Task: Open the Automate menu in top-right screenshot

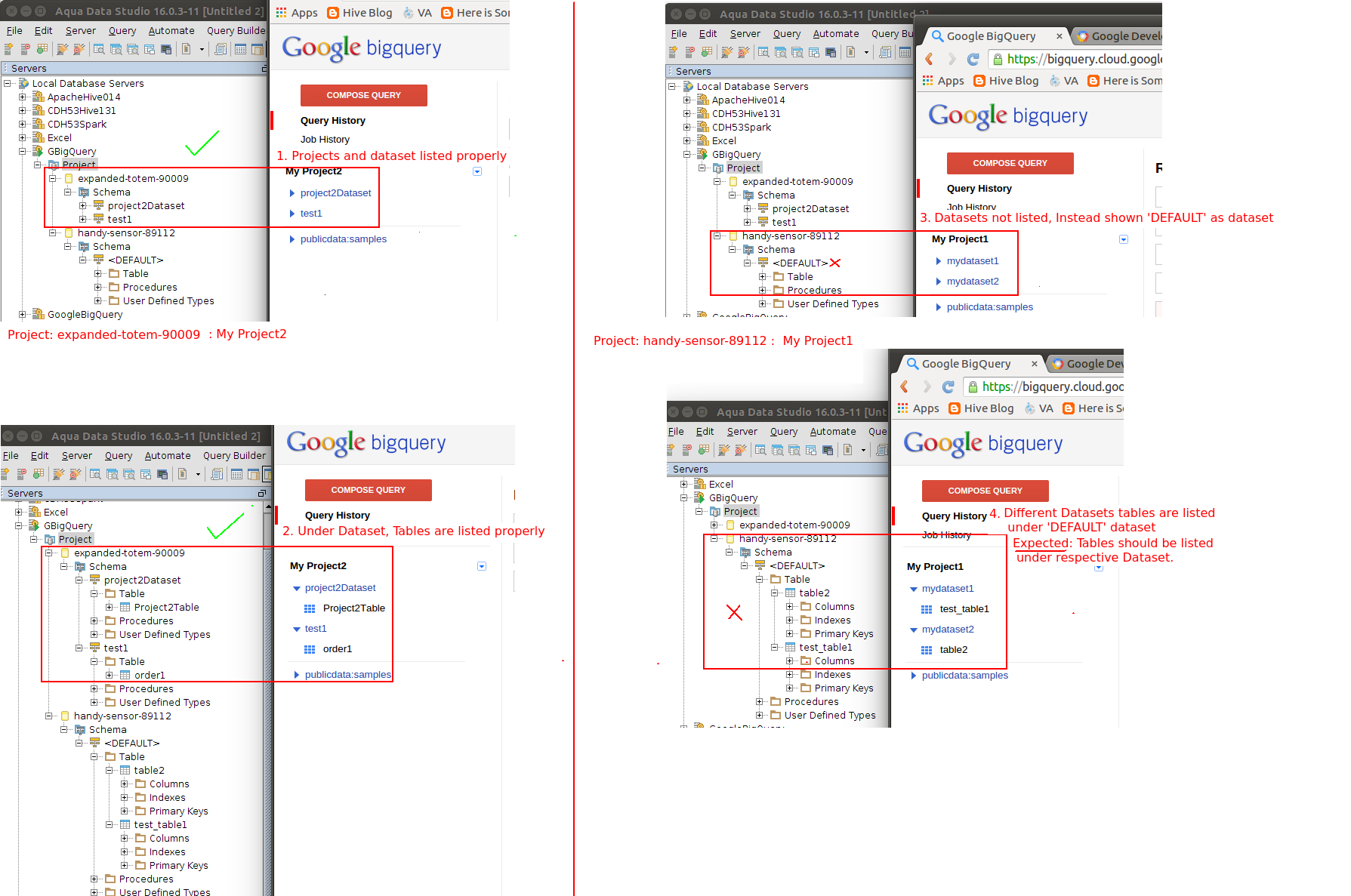Action: (836, 33)
